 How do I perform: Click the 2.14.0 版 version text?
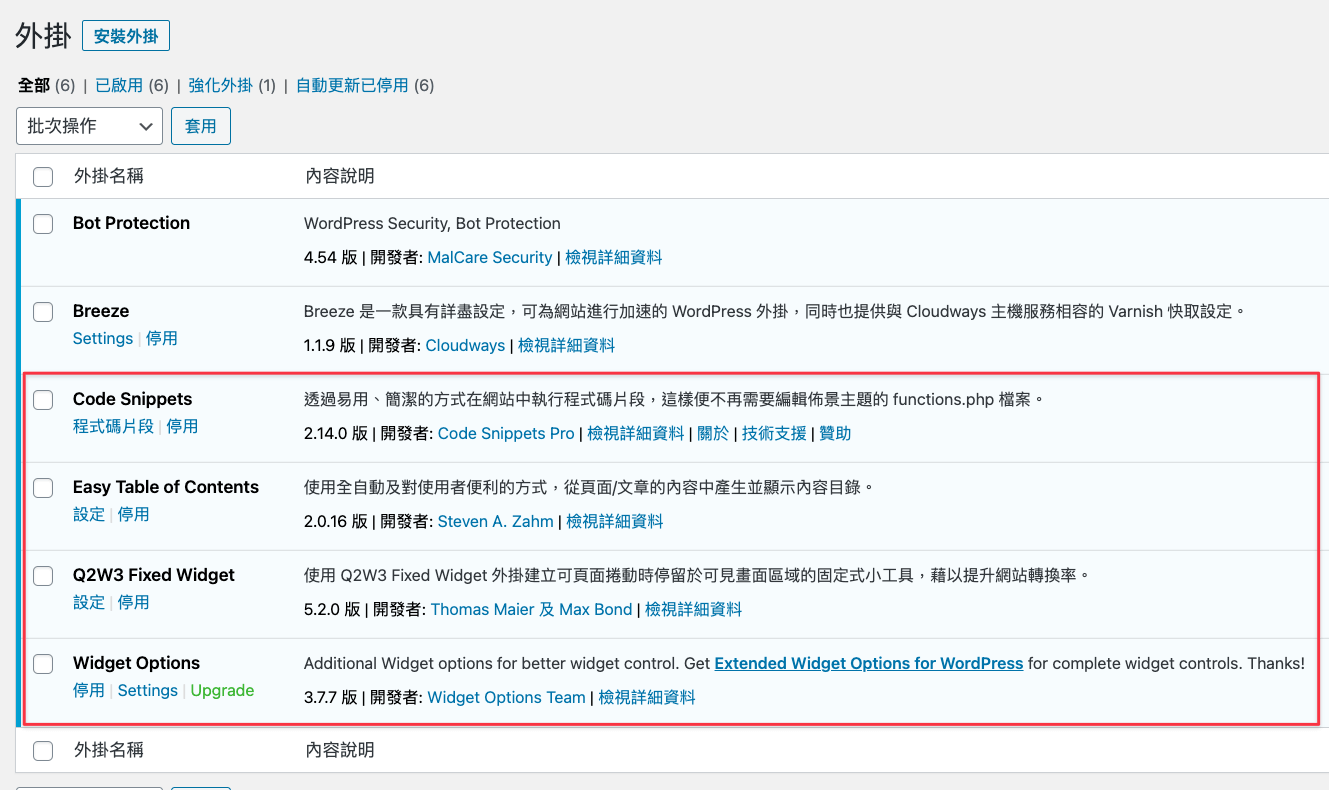337,433
